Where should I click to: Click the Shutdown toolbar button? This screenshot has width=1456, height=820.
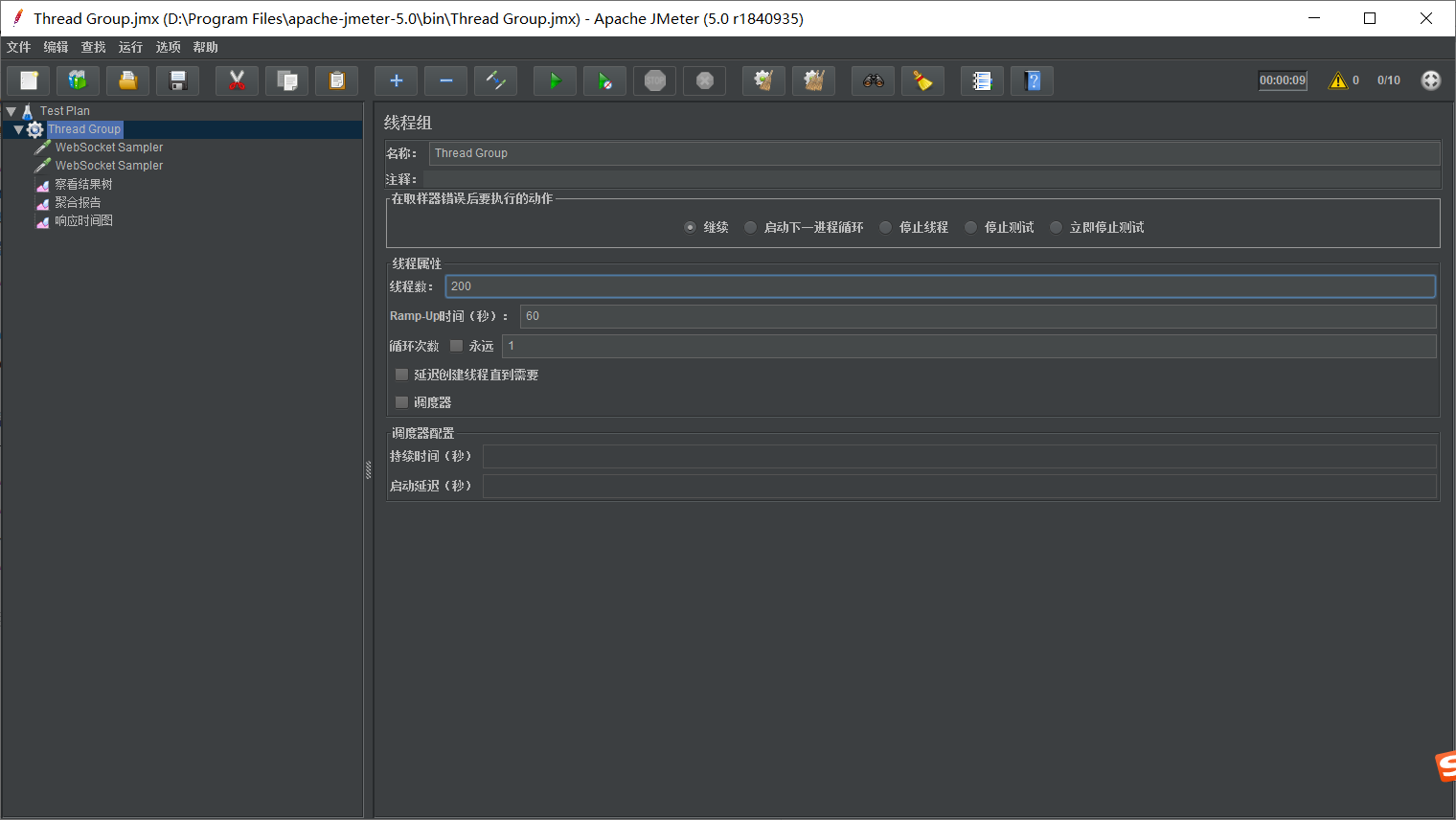point(705,80)
